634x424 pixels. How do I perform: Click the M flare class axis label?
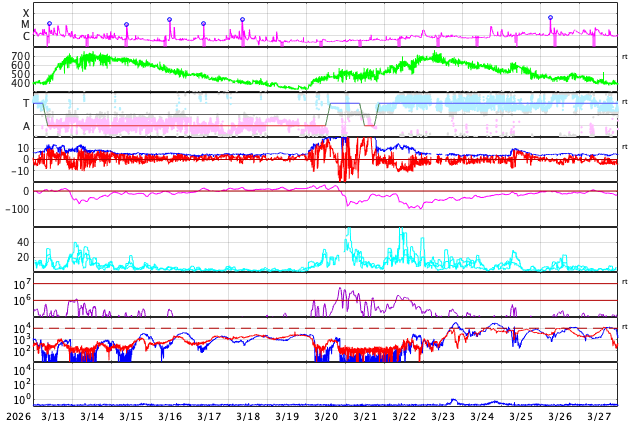click(26, 24)
